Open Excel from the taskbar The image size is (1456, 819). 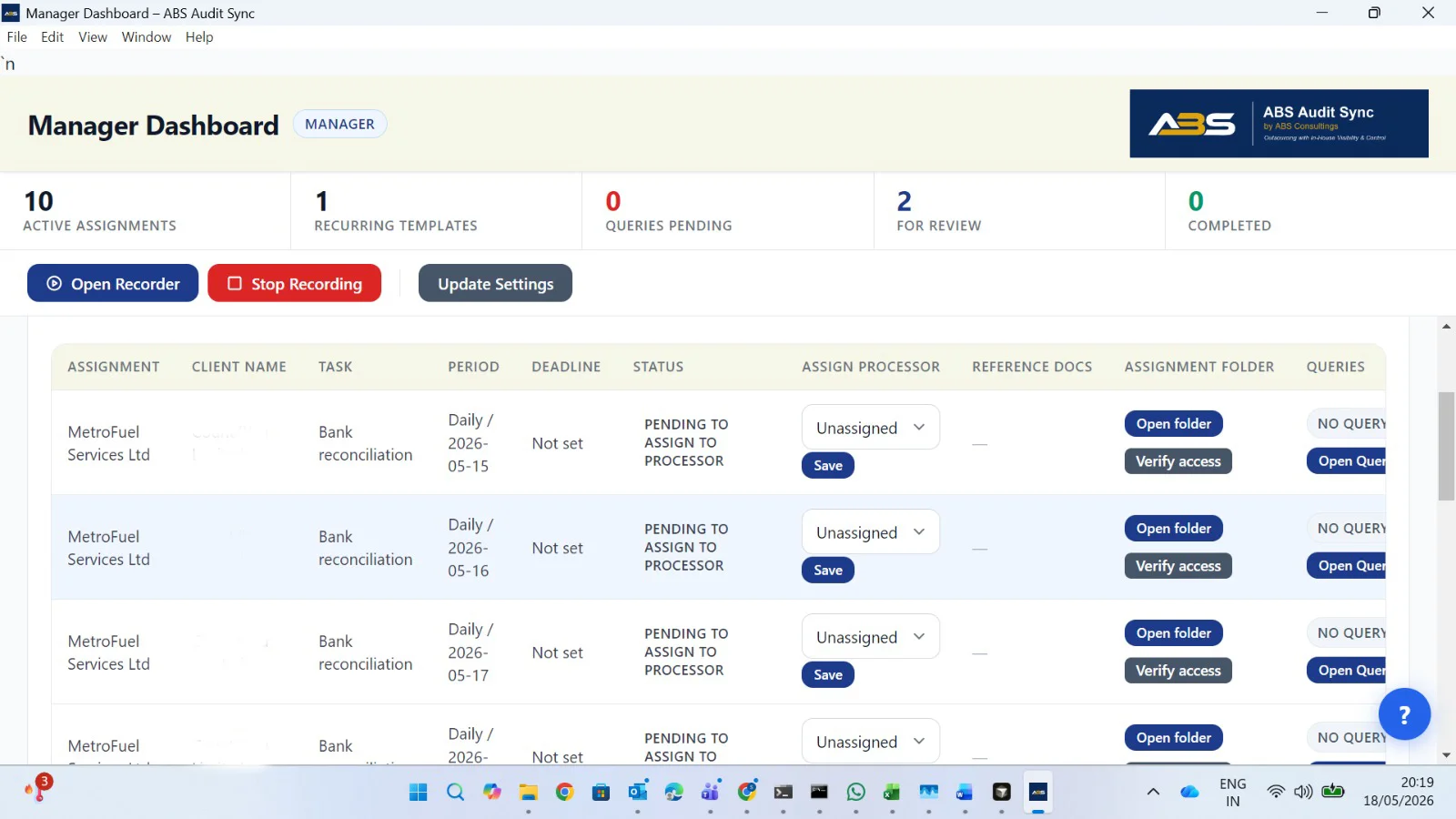pyautogui.click(x=892, y=793)
